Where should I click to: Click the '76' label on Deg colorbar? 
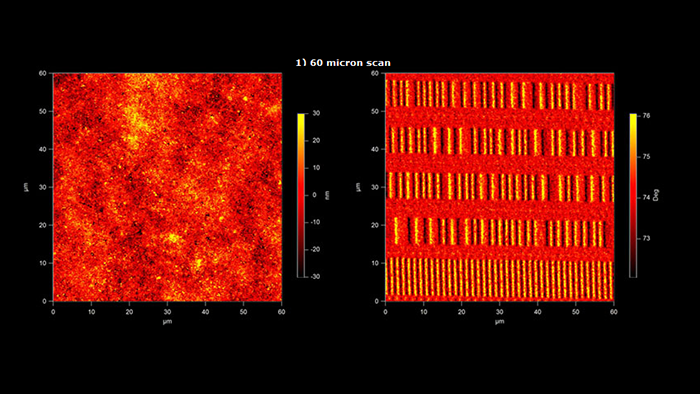pyautogui.click(x=646, y=116)
